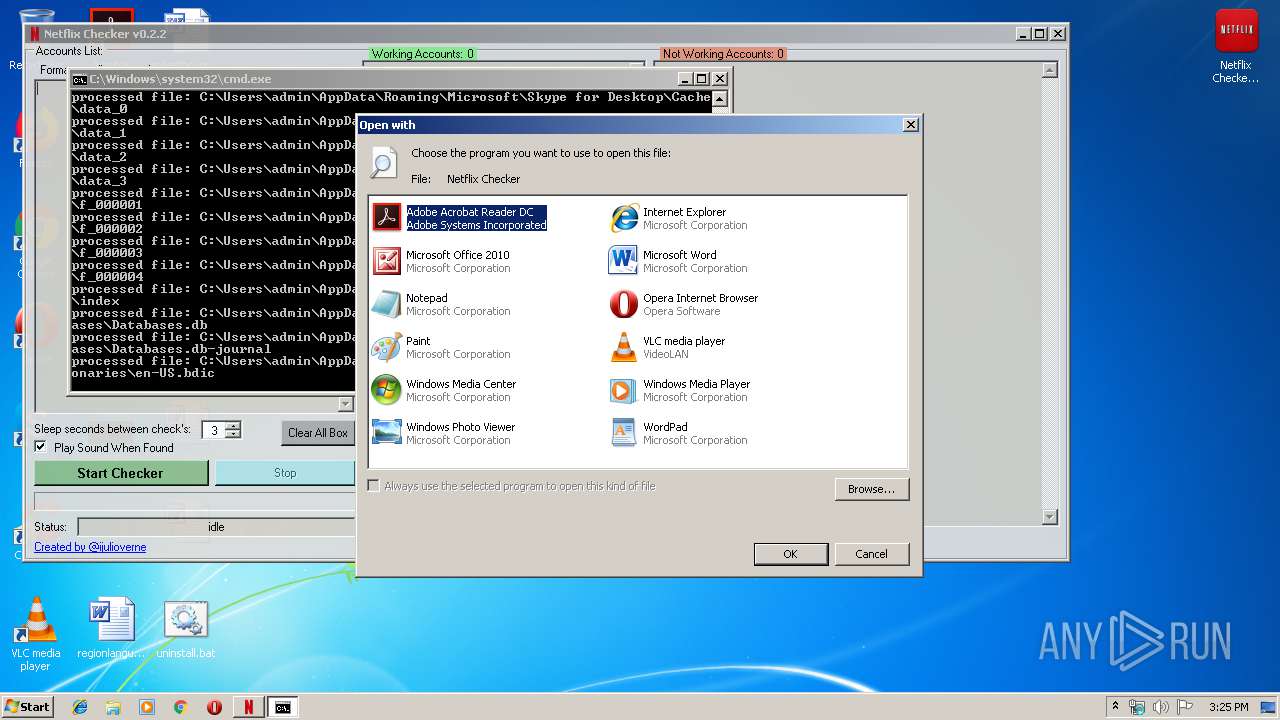1280x720 pixels.
Task: Select VLC media player icon in list
Action: point(624,346)
